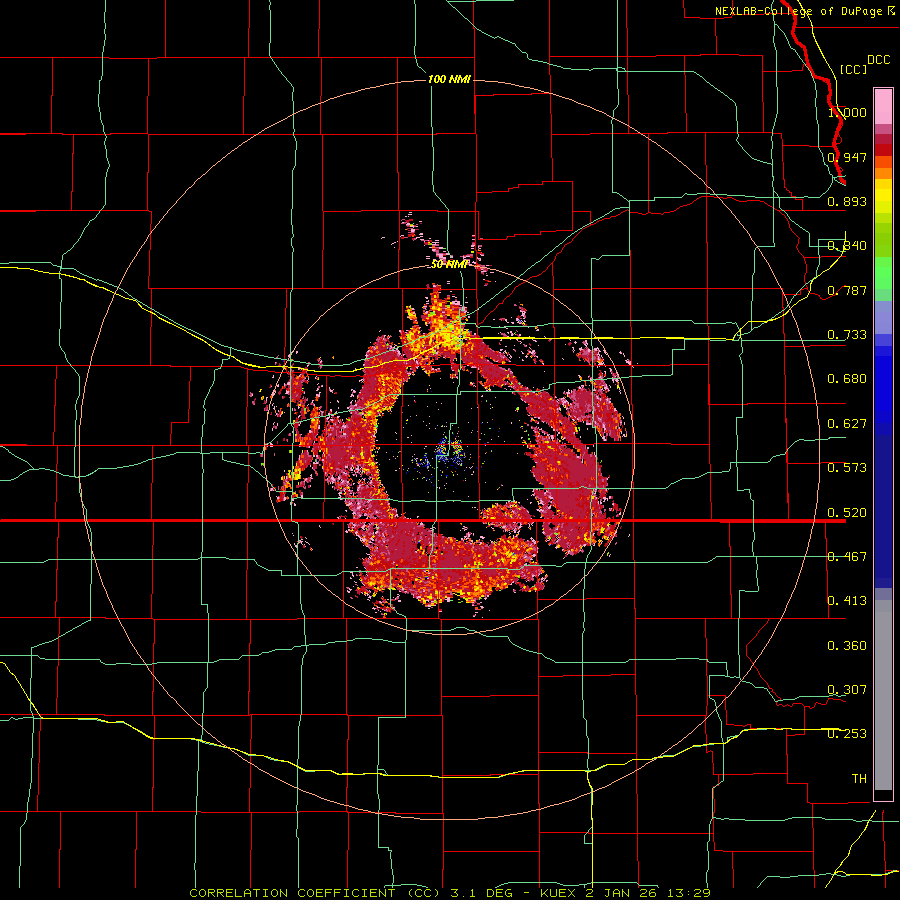Select the 0.360 scale value
900x900 pixels.
pos(847,646)
